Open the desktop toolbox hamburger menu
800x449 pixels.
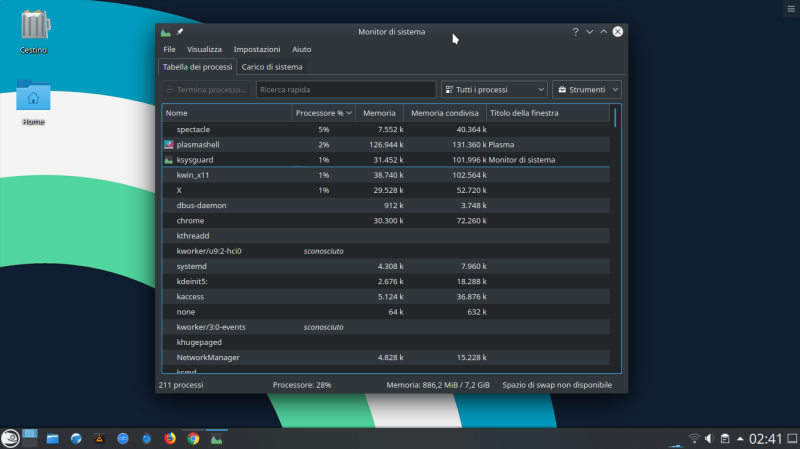coord(791,9)
